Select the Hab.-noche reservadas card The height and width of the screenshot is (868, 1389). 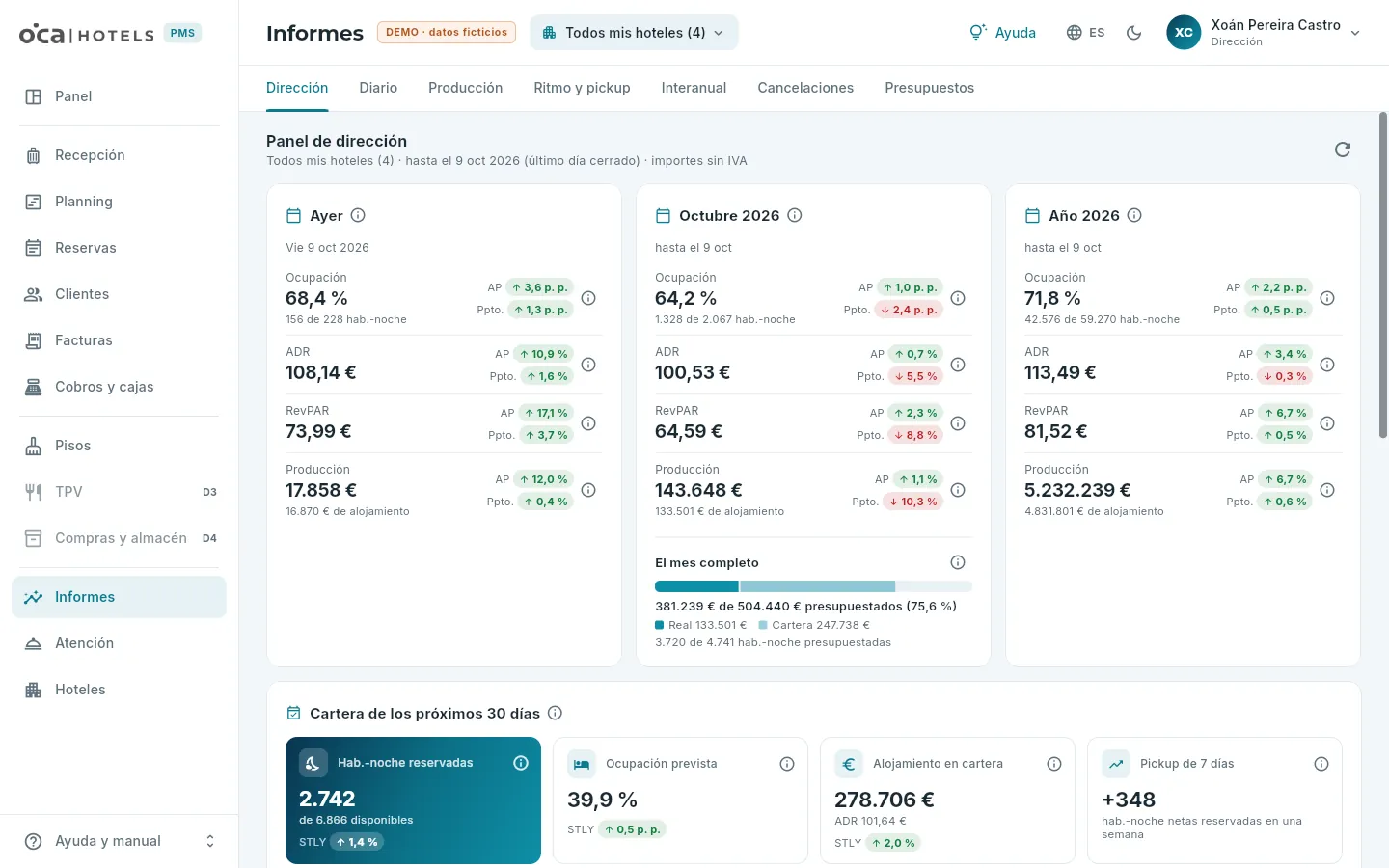point(413,800)
